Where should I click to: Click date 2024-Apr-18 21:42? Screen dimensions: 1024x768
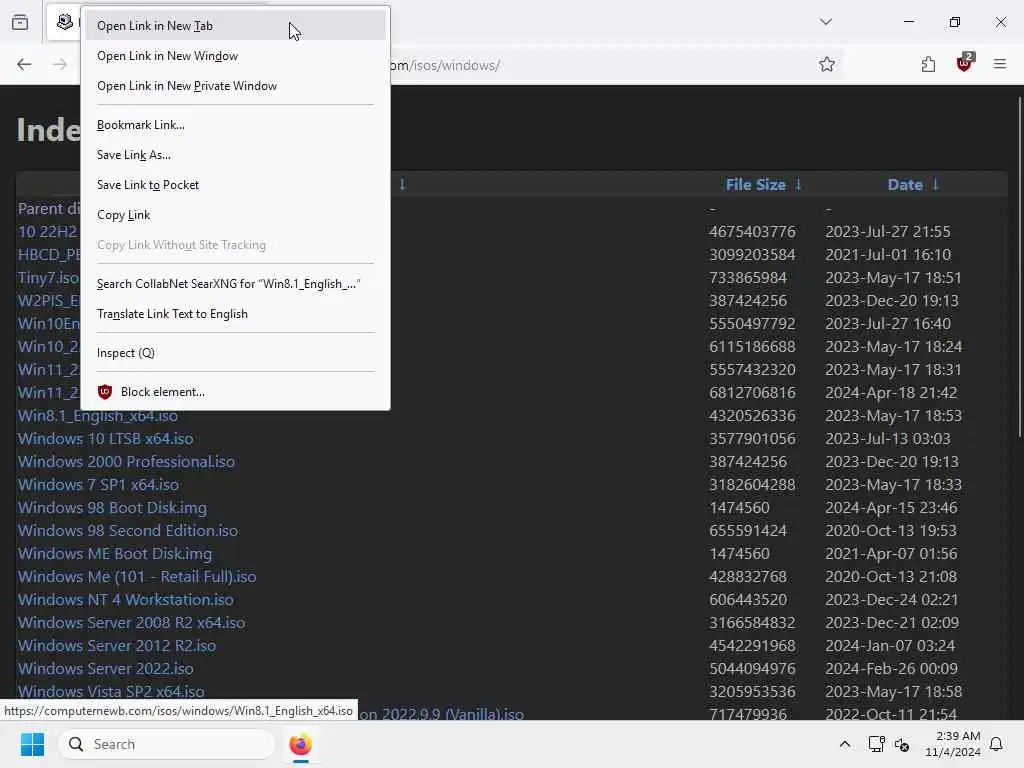891,392
